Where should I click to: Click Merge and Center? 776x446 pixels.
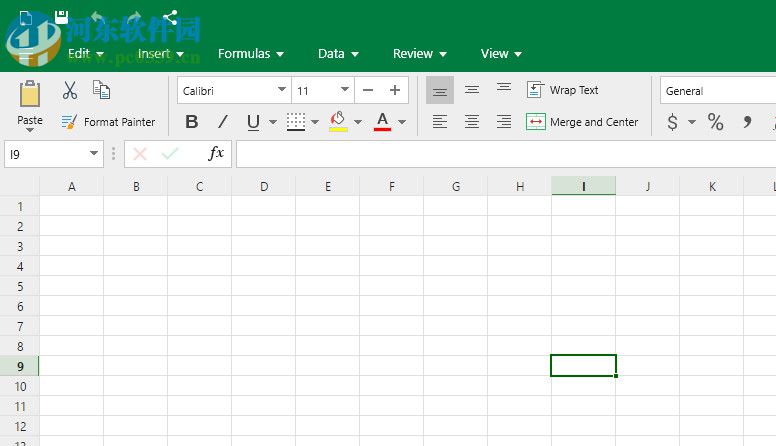point(582,122)
